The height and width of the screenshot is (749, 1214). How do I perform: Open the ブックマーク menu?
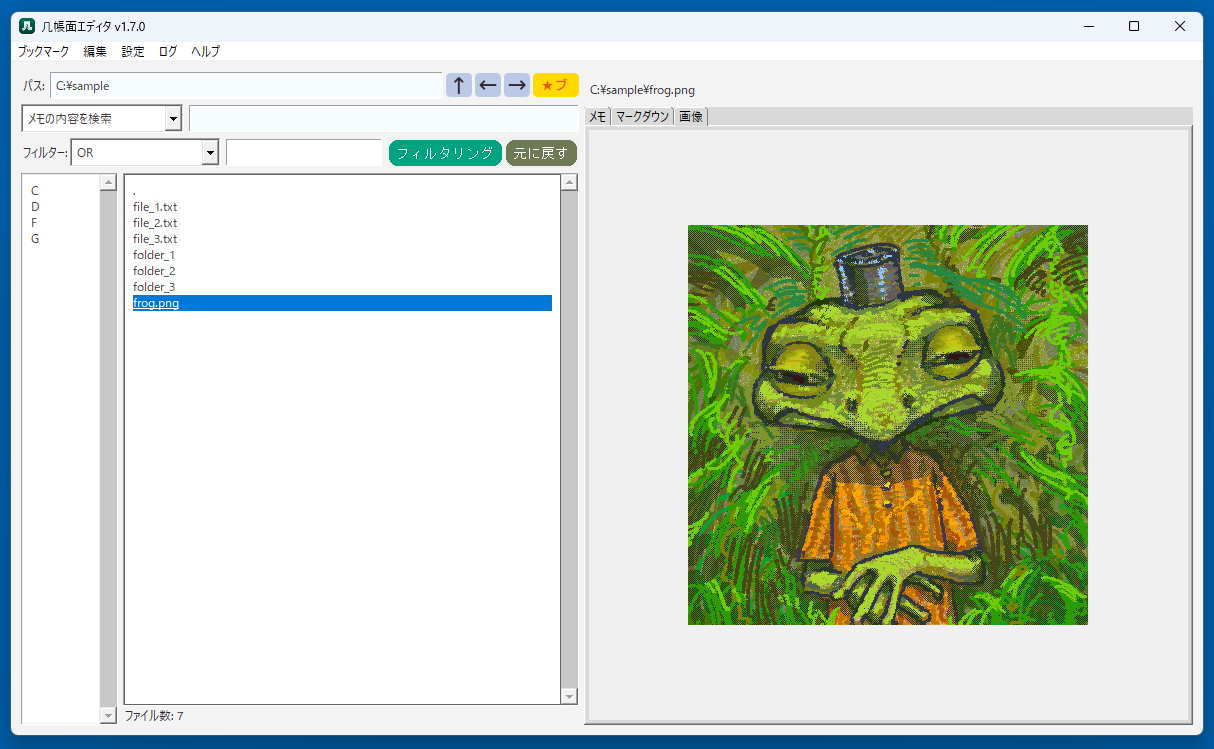(x=43, y=51)
